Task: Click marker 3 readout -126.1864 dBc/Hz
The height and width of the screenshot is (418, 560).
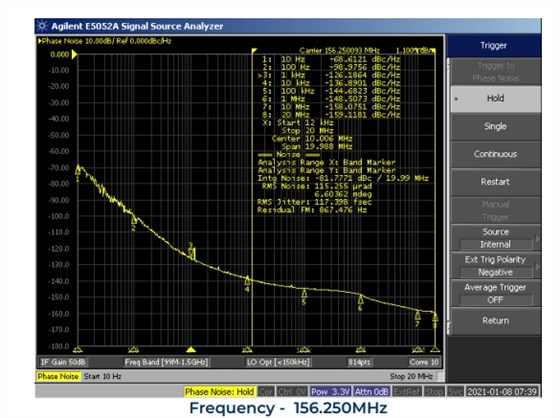Action: (x=362, y=75)
